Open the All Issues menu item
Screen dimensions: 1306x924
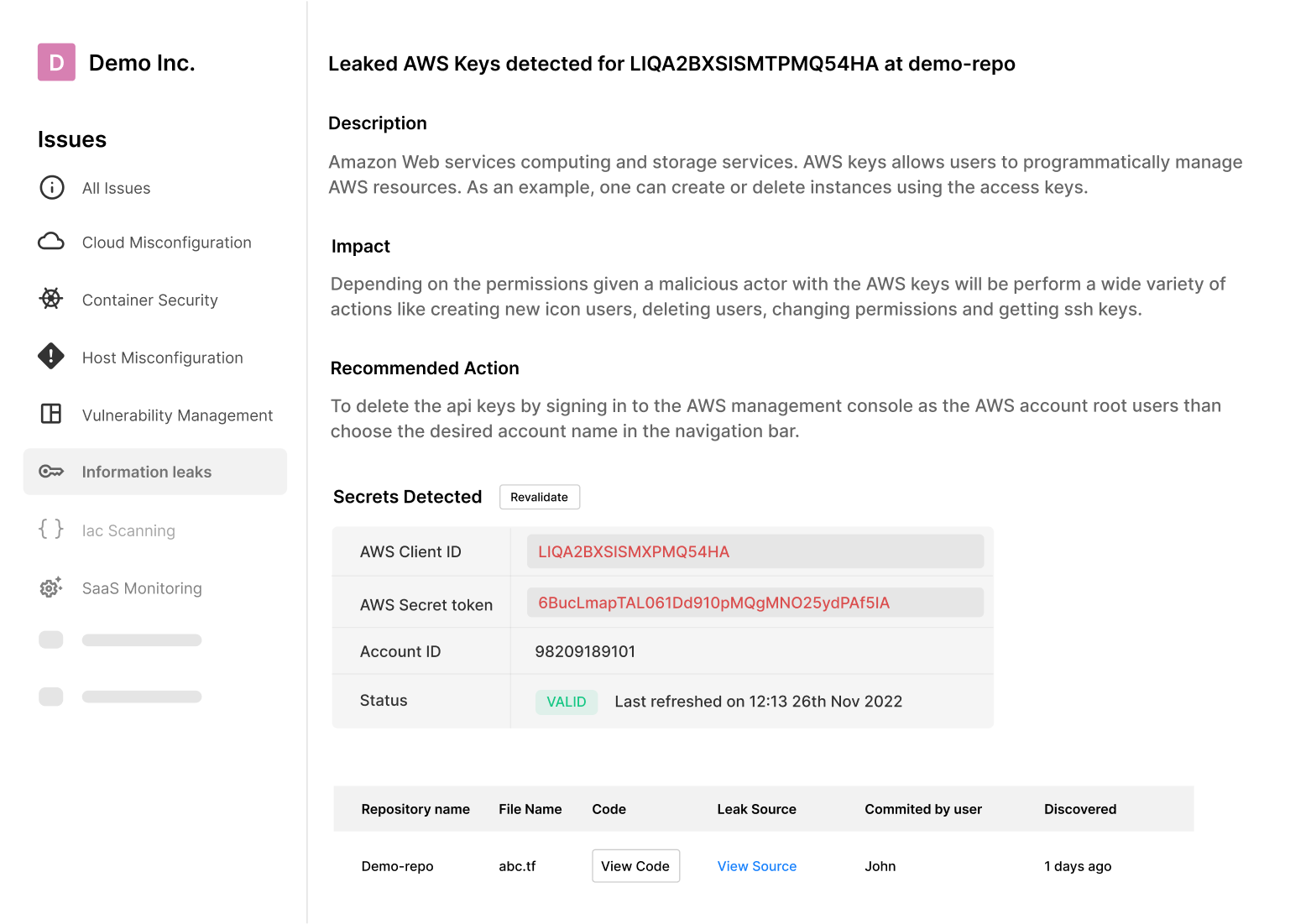pos(116,189)
